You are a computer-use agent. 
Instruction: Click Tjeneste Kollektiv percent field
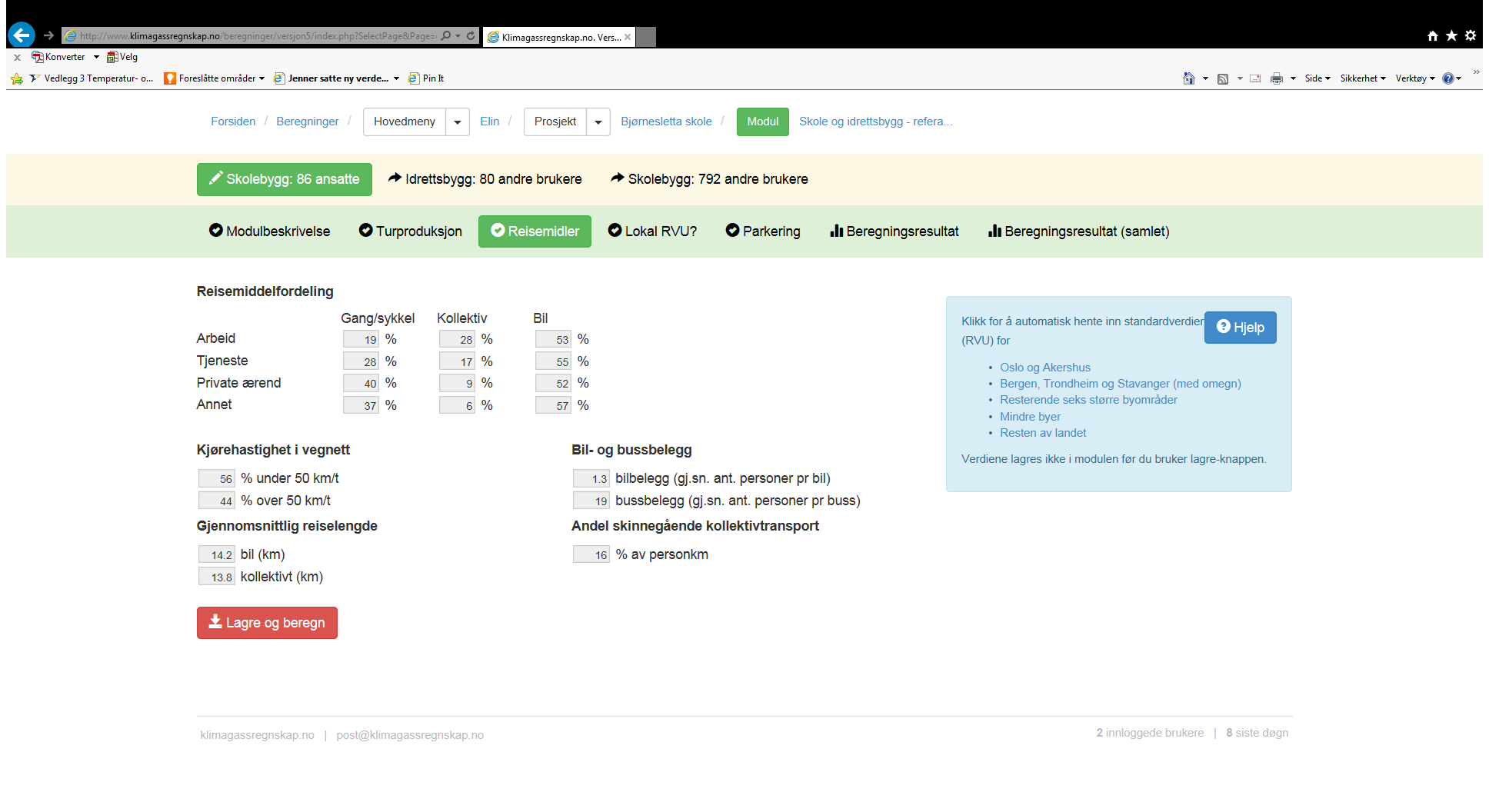click(458, 361)
